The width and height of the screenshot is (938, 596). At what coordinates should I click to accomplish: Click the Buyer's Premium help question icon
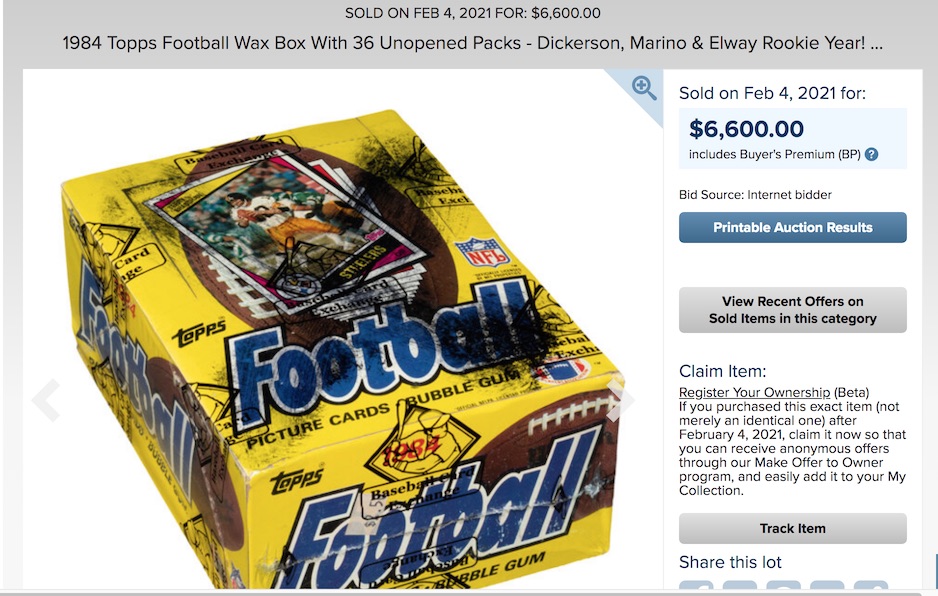(x=871, y=155)
